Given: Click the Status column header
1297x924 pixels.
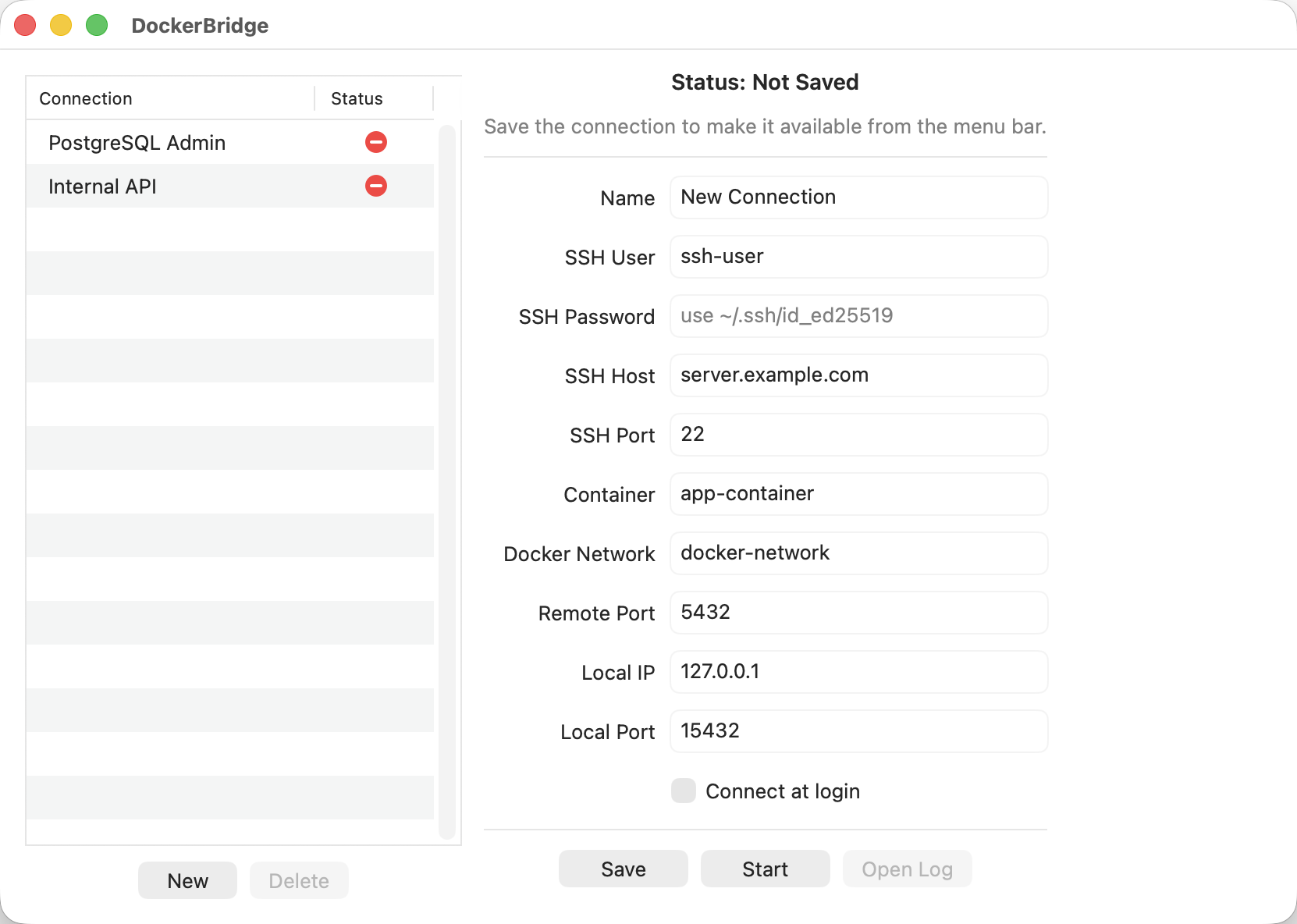Looking at the screenshot, I should click(374, 98).
